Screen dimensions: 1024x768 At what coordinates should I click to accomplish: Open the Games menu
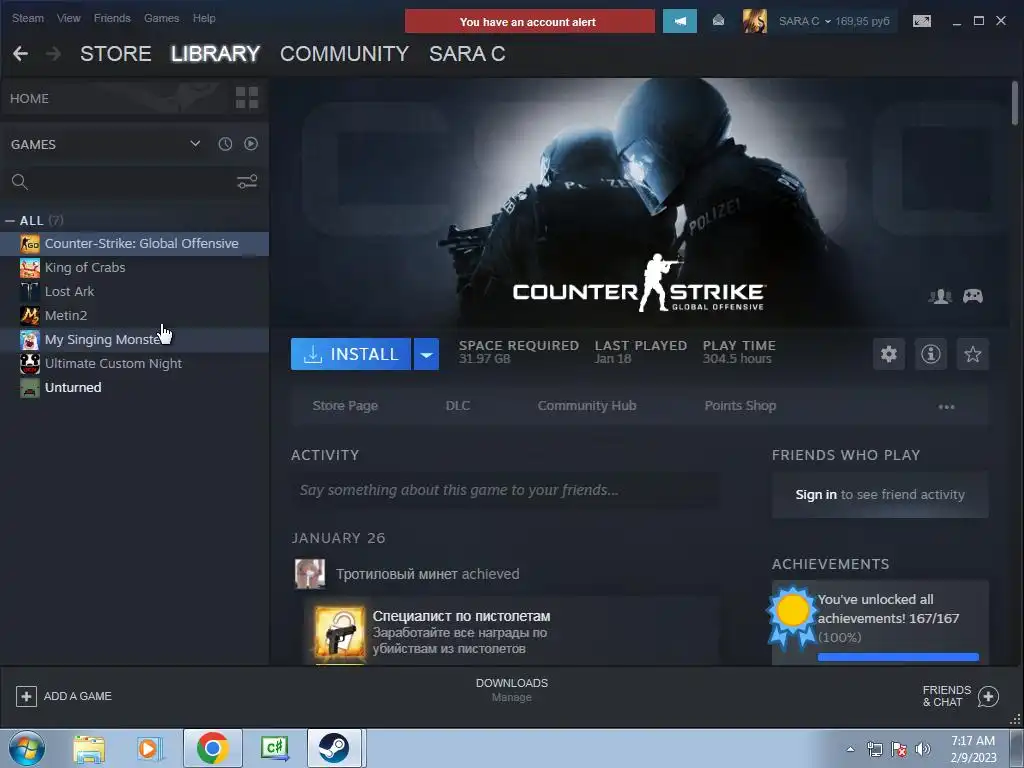click(161, 18)
